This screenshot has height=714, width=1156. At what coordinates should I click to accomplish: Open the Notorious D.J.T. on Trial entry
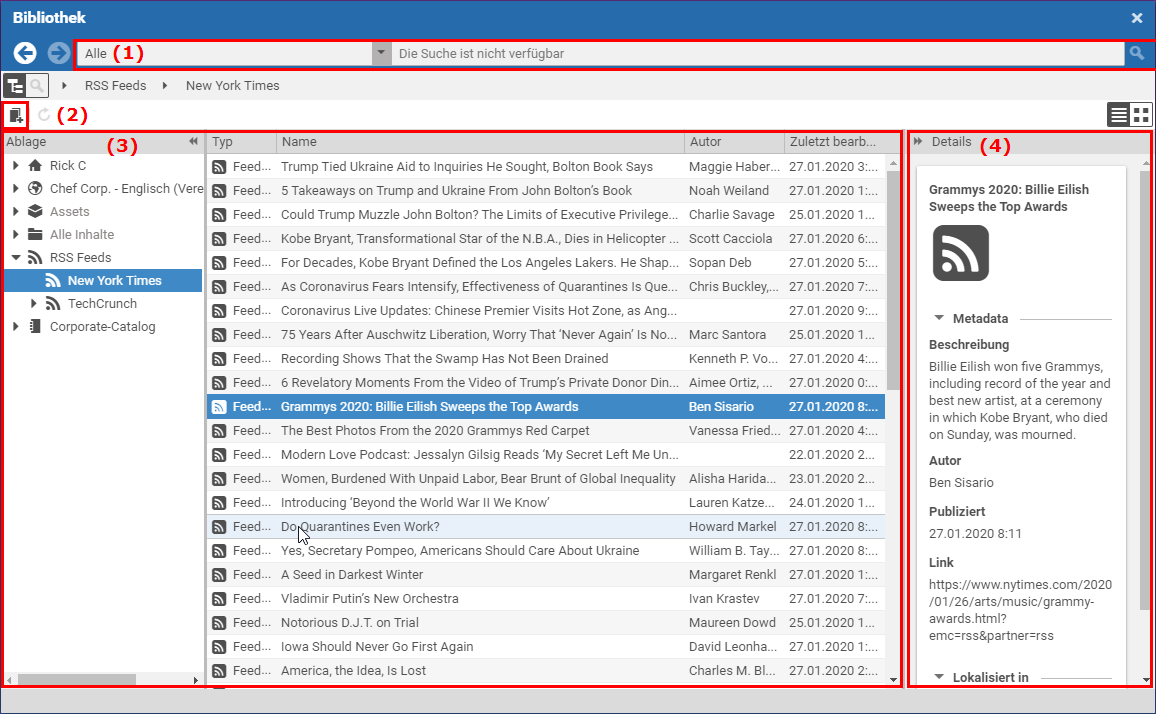pyautogui.click(x=349, y=623)
